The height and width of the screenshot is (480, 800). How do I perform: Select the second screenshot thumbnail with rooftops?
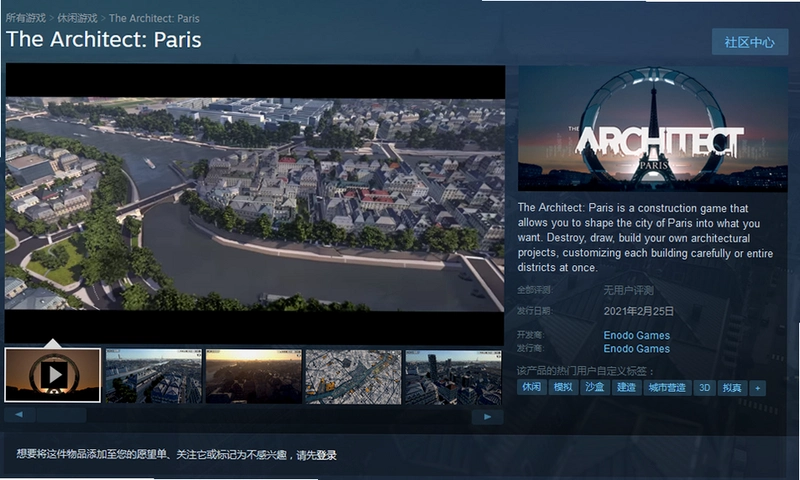[x=154, y=376]
